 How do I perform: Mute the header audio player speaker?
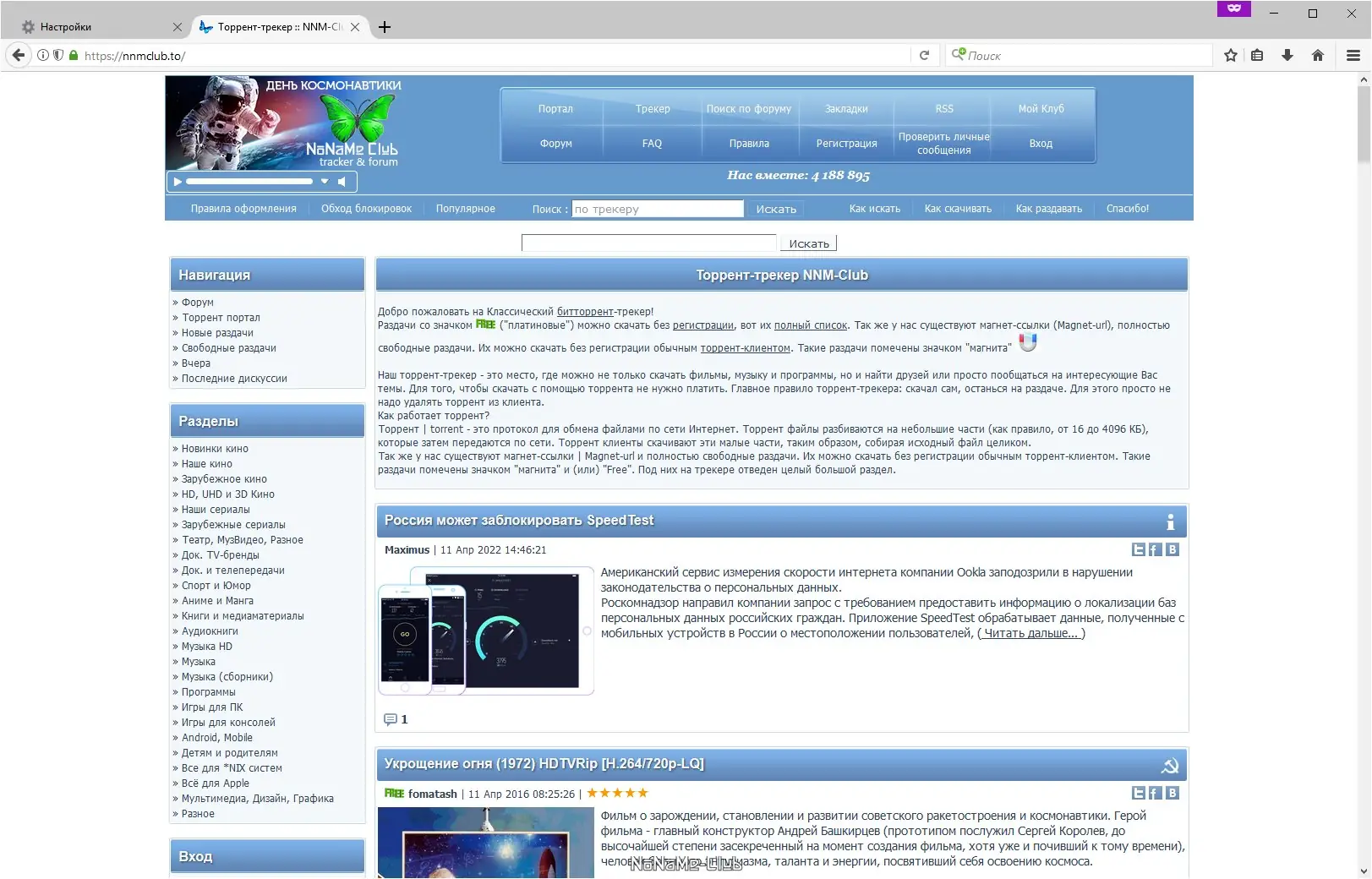342,182
